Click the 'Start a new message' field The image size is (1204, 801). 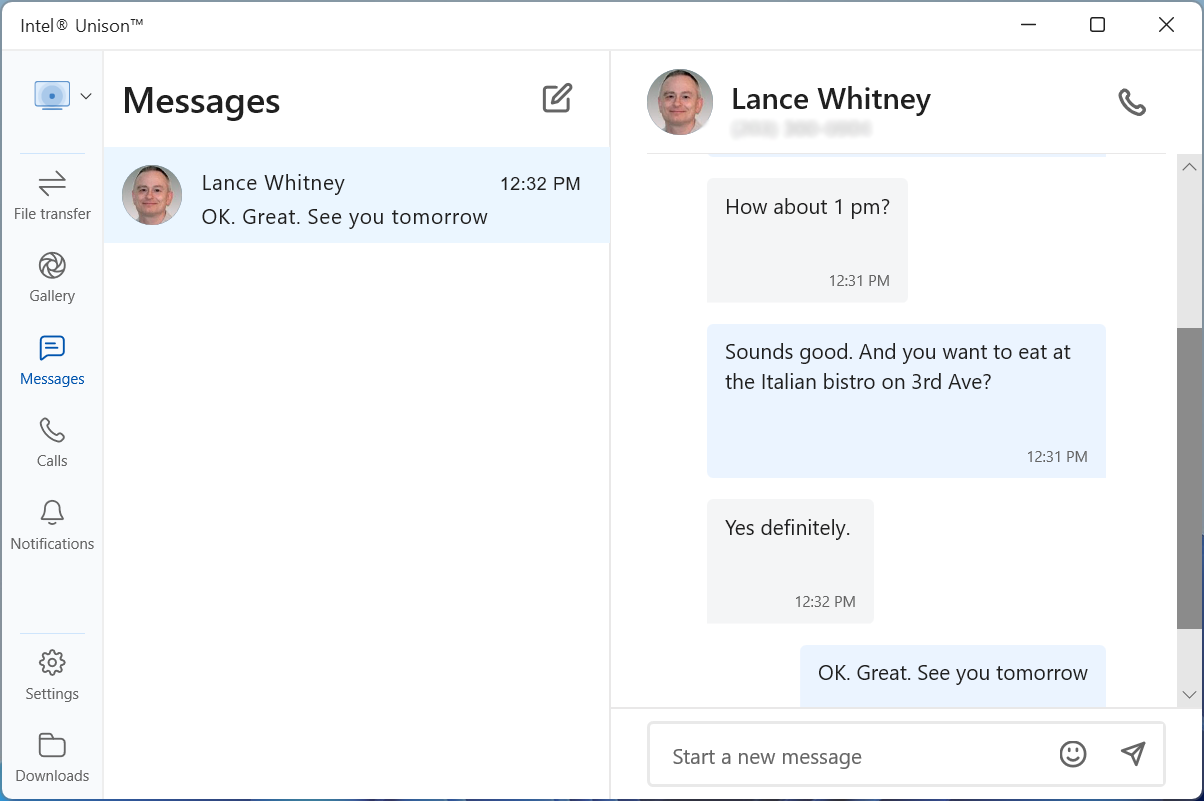click(850, 756)
